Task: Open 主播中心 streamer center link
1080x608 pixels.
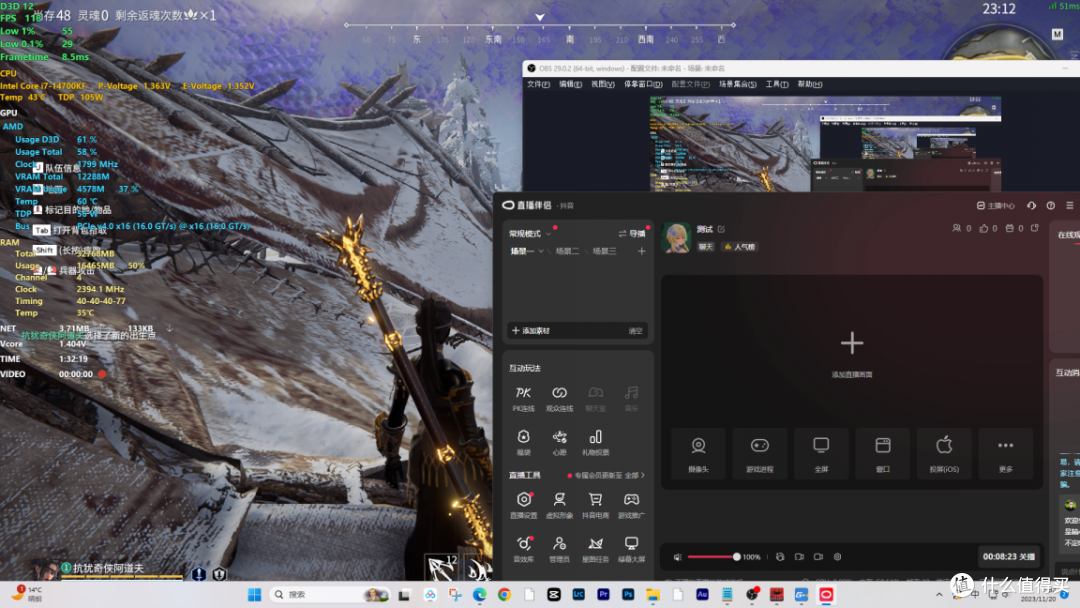Action: 996,205
